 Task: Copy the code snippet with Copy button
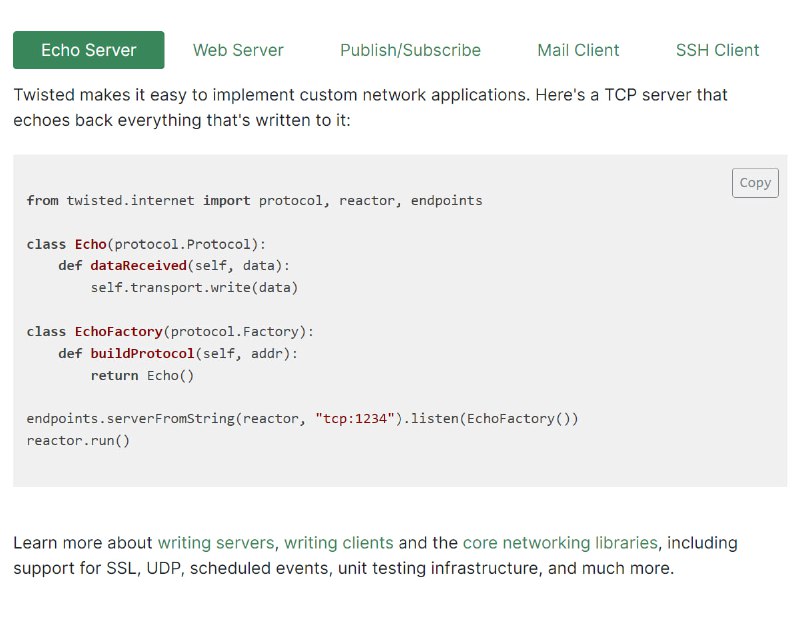pyautogui.click(x=755, y=183)
